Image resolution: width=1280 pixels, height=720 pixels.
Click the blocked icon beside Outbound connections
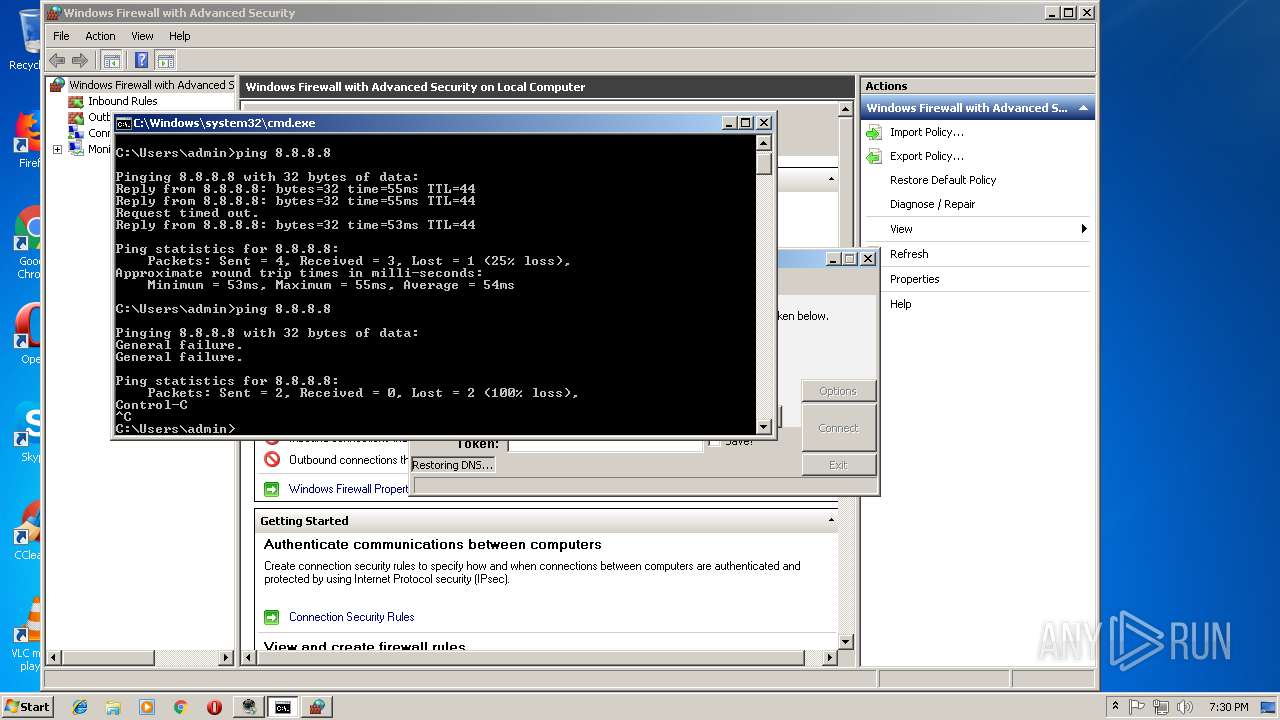tap(271, 460)
